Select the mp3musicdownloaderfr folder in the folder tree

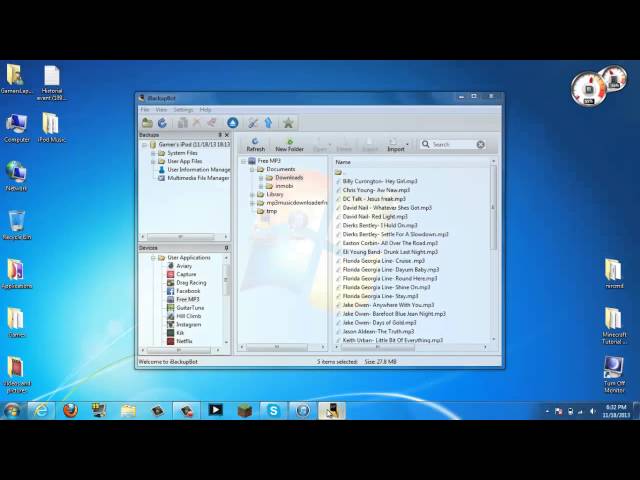pyautogui.click(x=292, y=202)
